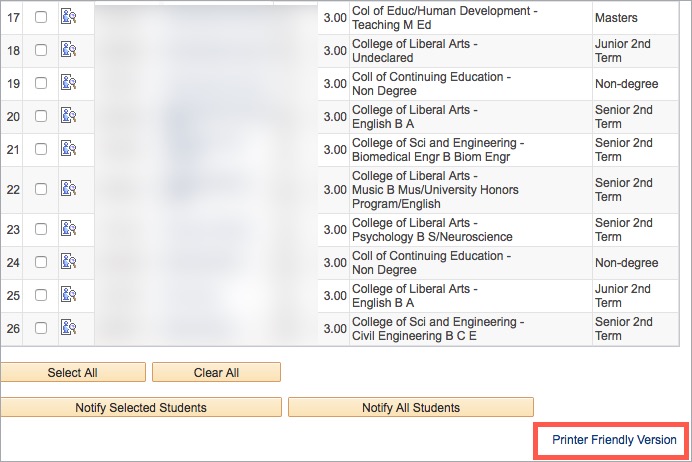Open student detail icon in row 23
Screen dimensions: 692x462
click(68, 229)
